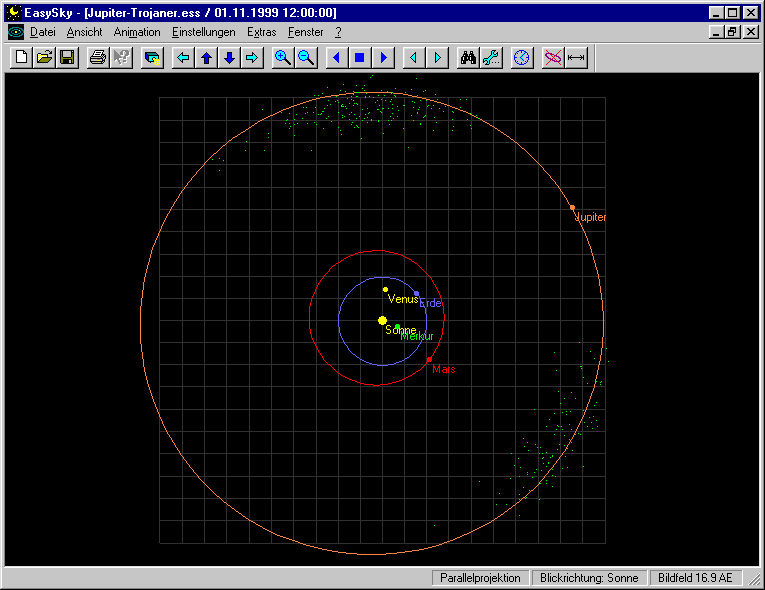Image resolution: width=765 pixels, height=590 pixels.
Task: Click the Parallelprojektion status bar field
Action: pos(480,578)
